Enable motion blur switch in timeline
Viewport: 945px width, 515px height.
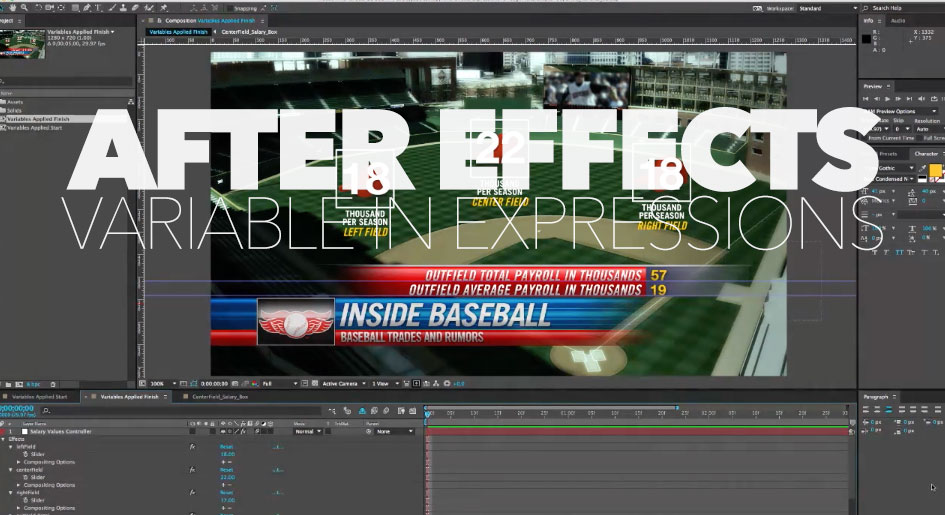tap(386, 411)
